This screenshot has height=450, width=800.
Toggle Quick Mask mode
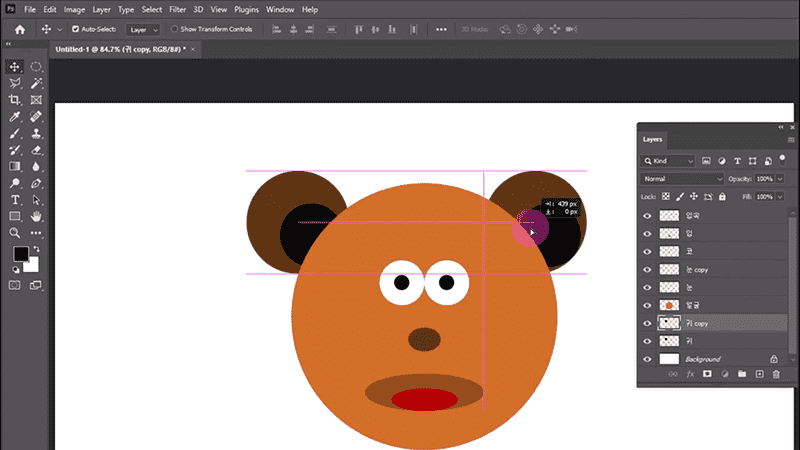pyautogui.click(x=15, y=285)
